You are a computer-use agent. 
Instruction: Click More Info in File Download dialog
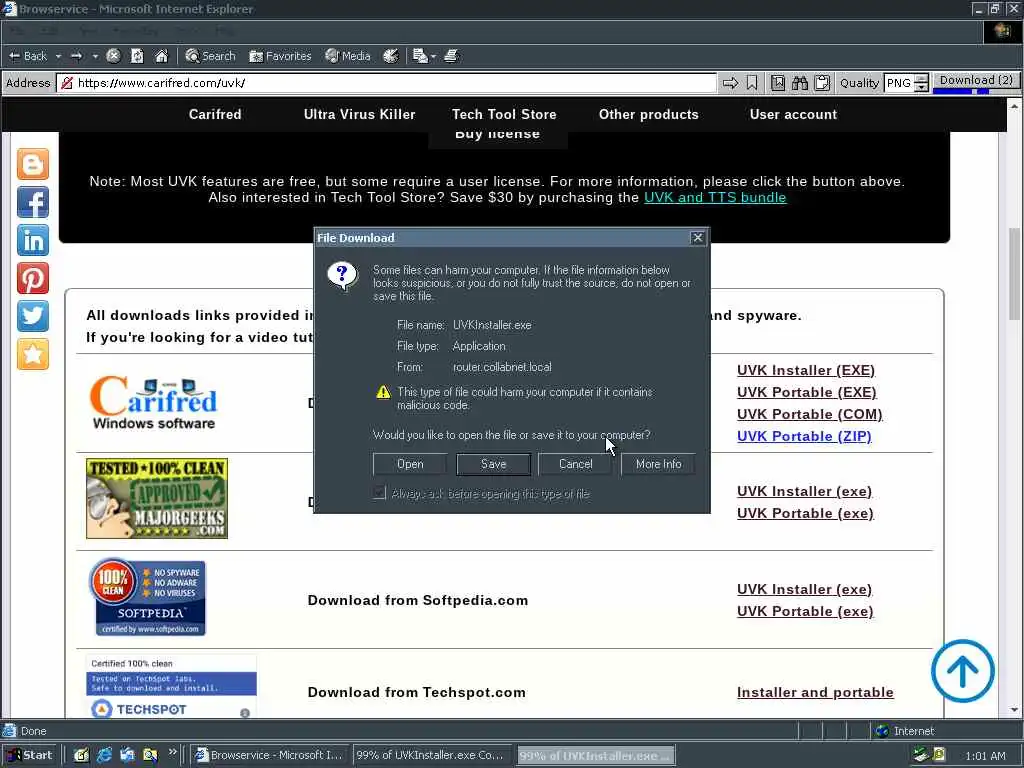coord(658,464)
